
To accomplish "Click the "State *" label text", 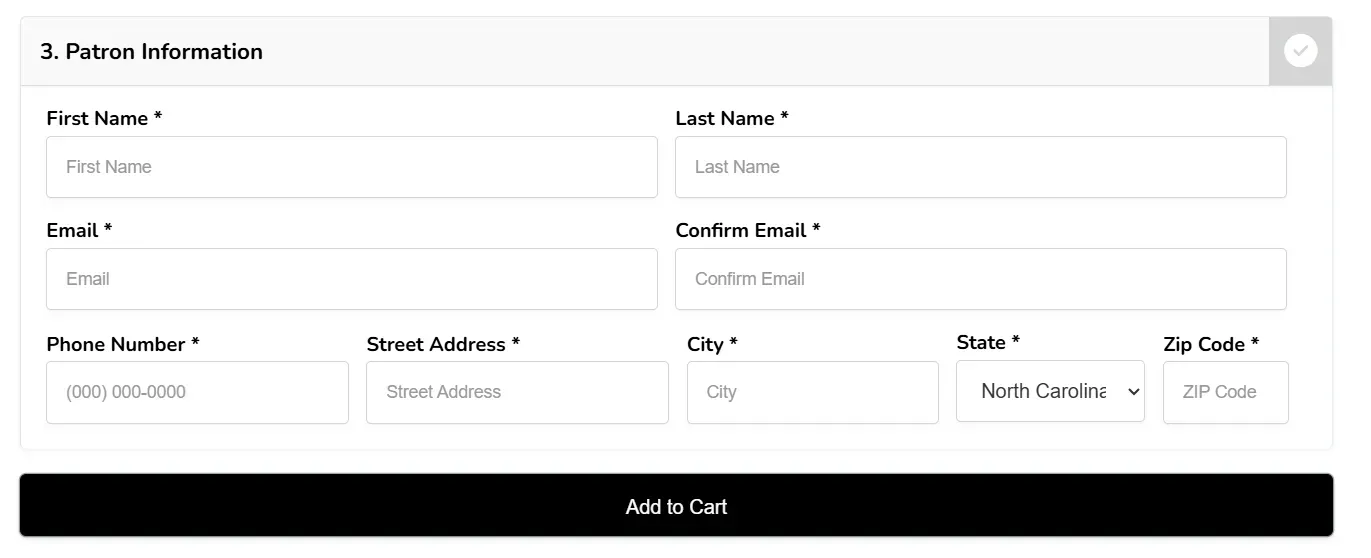I will [x=988, y=342].
